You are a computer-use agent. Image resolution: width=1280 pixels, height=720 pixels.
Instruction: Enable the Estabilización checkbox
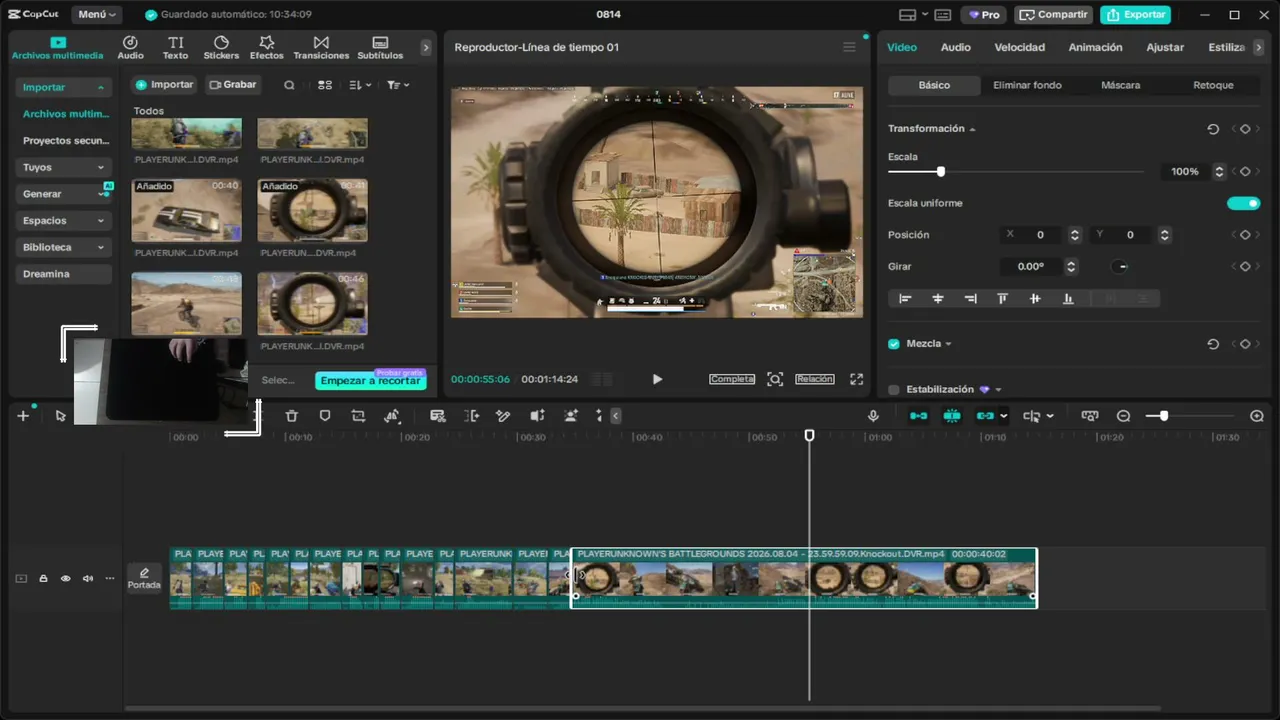click(894, 390)
